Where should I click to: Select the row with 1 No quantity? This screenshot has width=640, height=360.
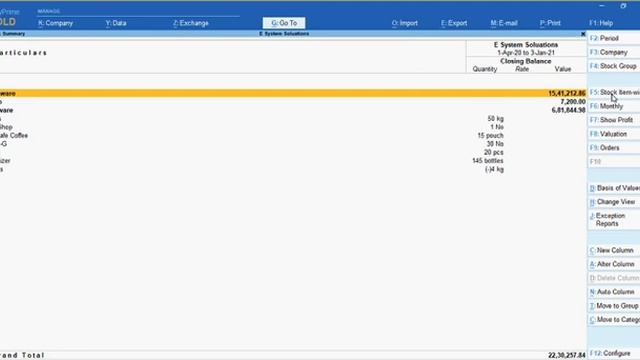pos(293,127)
